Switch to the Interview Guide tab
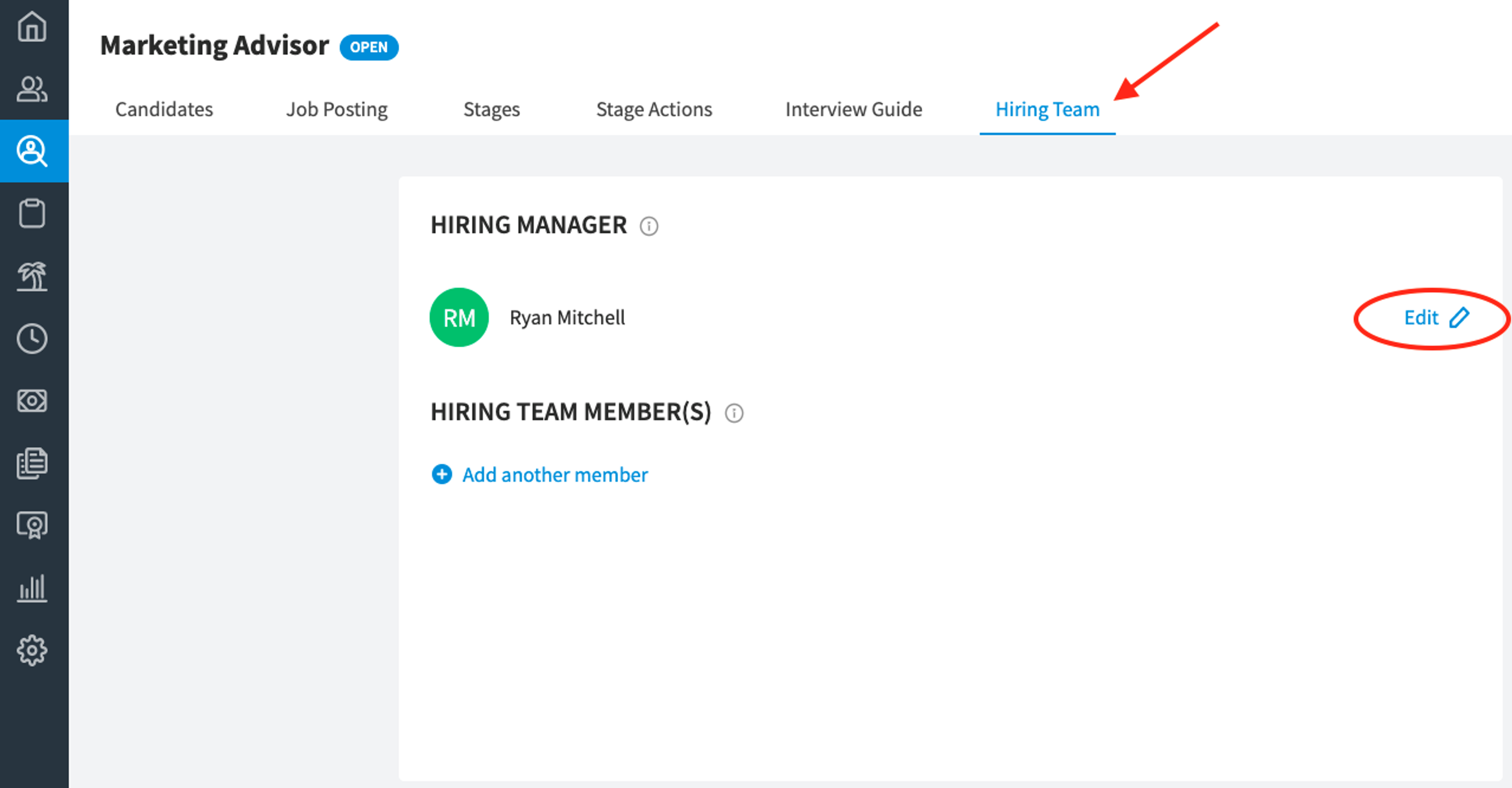 (853, 109)
